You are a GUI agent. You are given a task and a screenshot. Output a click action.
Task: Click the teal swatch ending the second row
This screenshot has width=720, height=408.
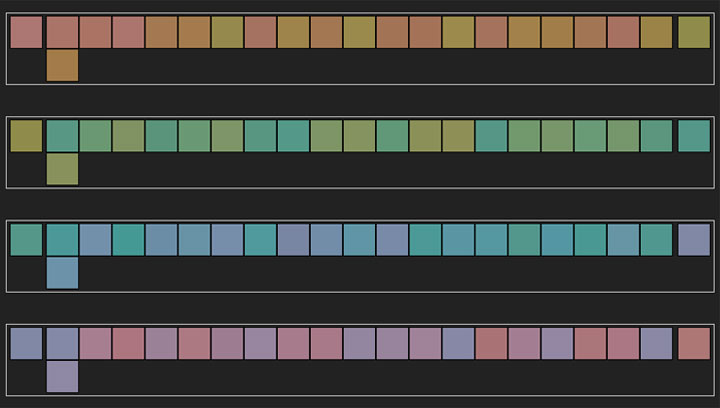[x=693, y=136]
